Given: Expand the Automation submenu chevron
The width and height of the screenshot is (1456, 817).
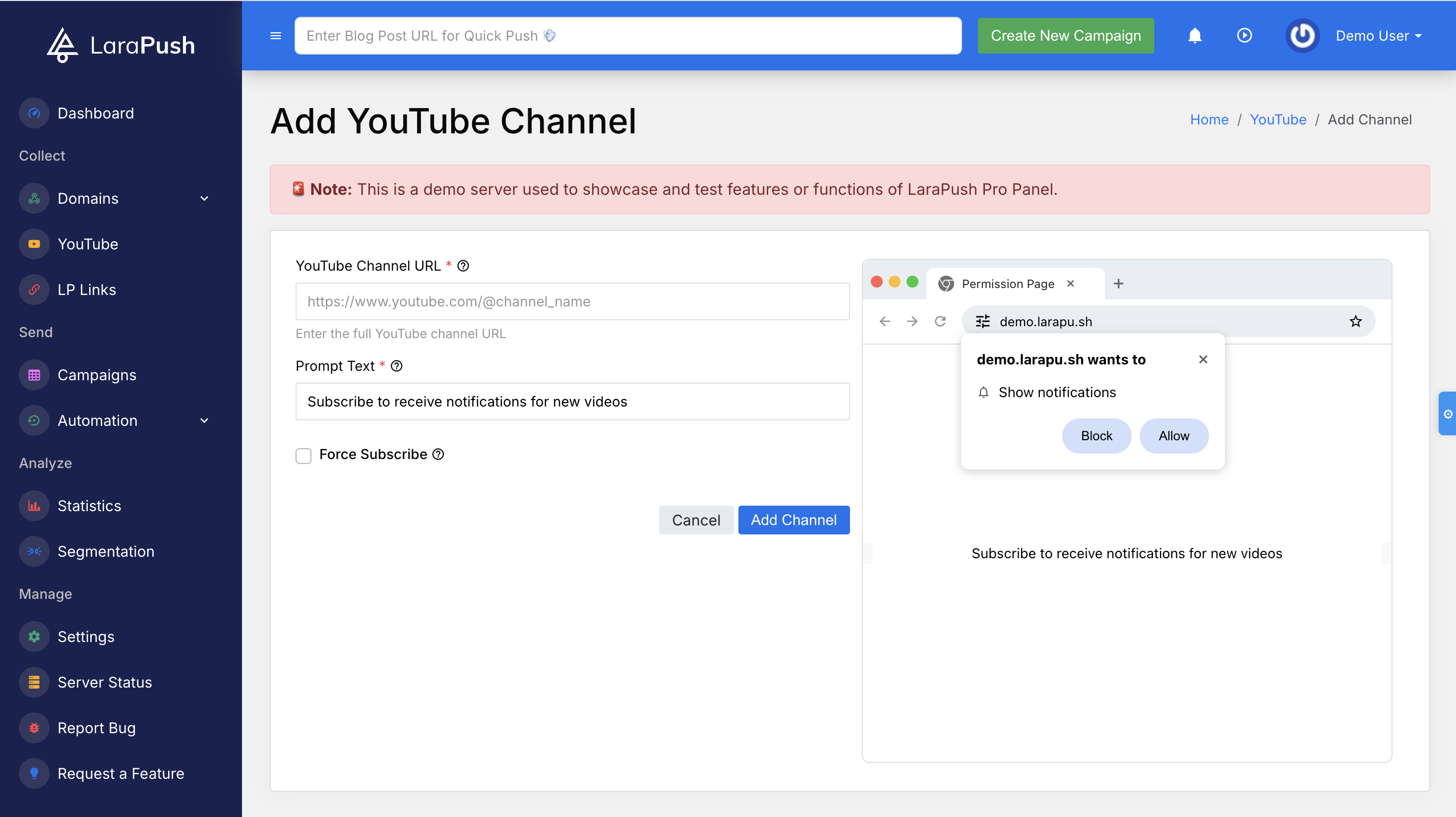Looking at the screenshot, I should pyautogui.click(x=205, y=421).
